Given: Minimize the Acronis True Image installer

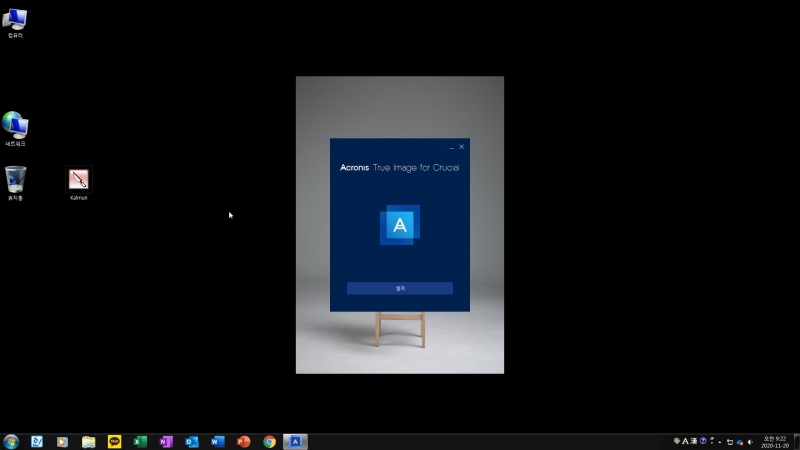Looking at the screenshot, I should 451,147.
